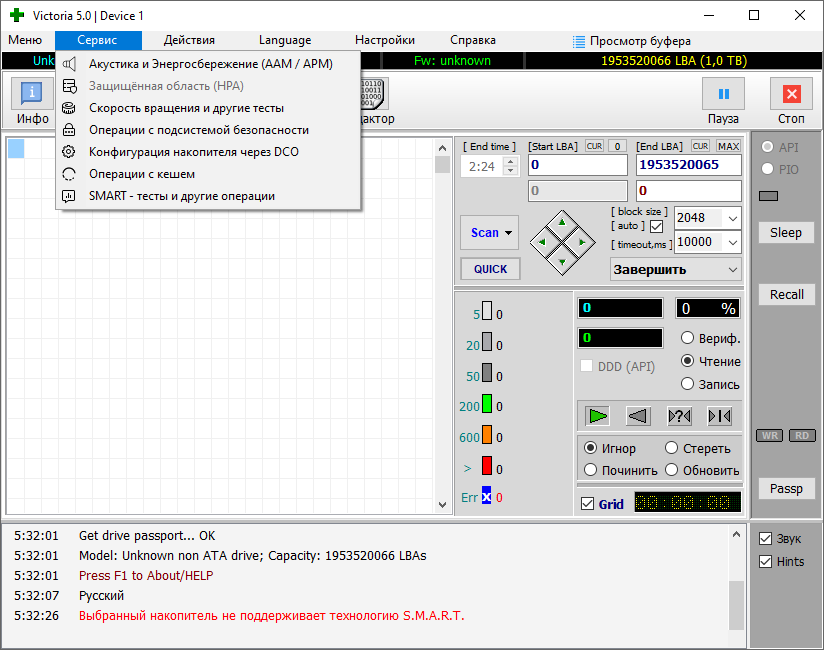The height and width of the screenshot is (650, 824).
Task: Click the left arrow in diamond navigator
Action: coord(542,242)
